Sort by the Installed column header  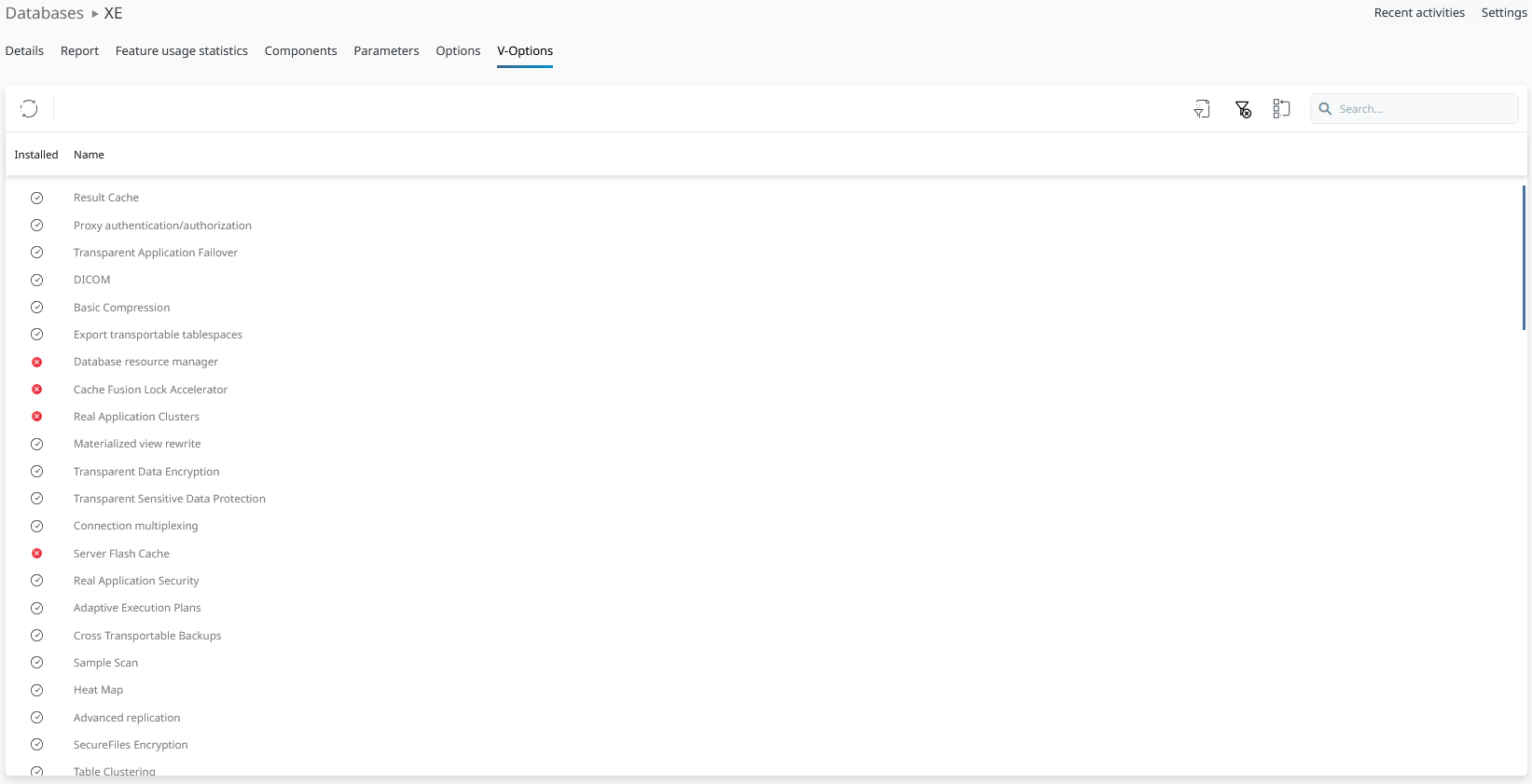(36, 155)
